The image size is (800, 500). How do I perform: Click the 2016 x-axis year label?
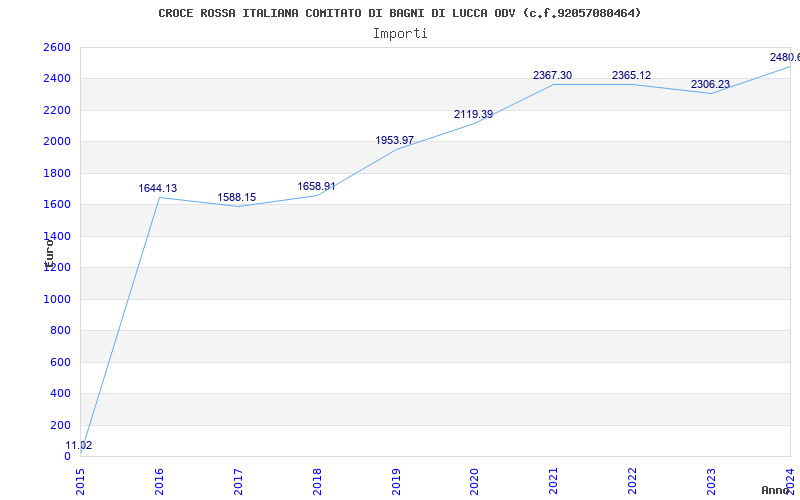coord(160,478)
